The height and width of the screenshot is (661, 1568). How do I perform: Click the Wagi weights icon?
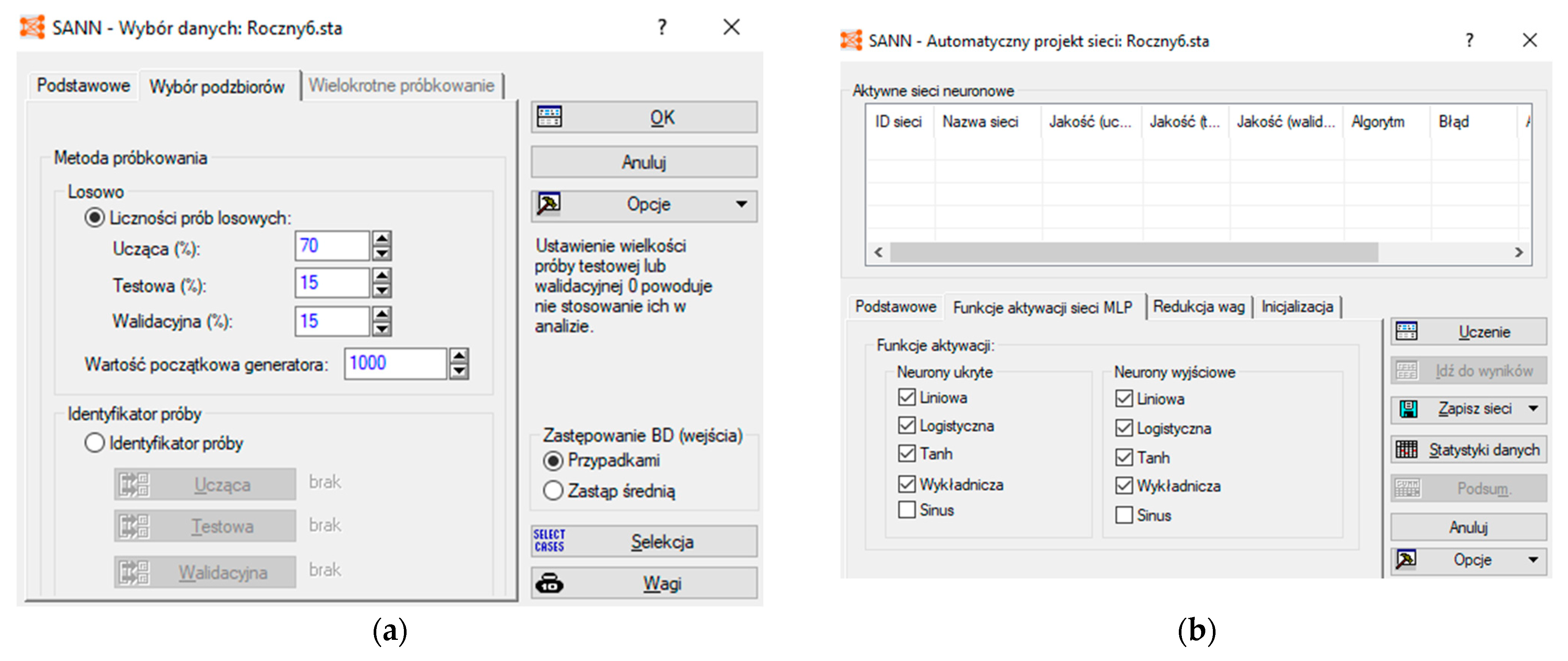pyautogui.click(x=549, y=583)
